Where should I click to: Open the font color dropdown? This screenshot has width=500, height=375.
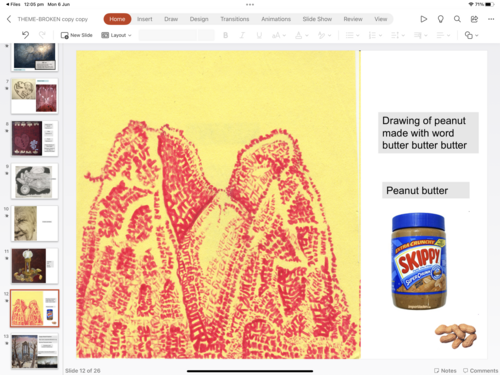pyautogui.click(x=302, y=35)
